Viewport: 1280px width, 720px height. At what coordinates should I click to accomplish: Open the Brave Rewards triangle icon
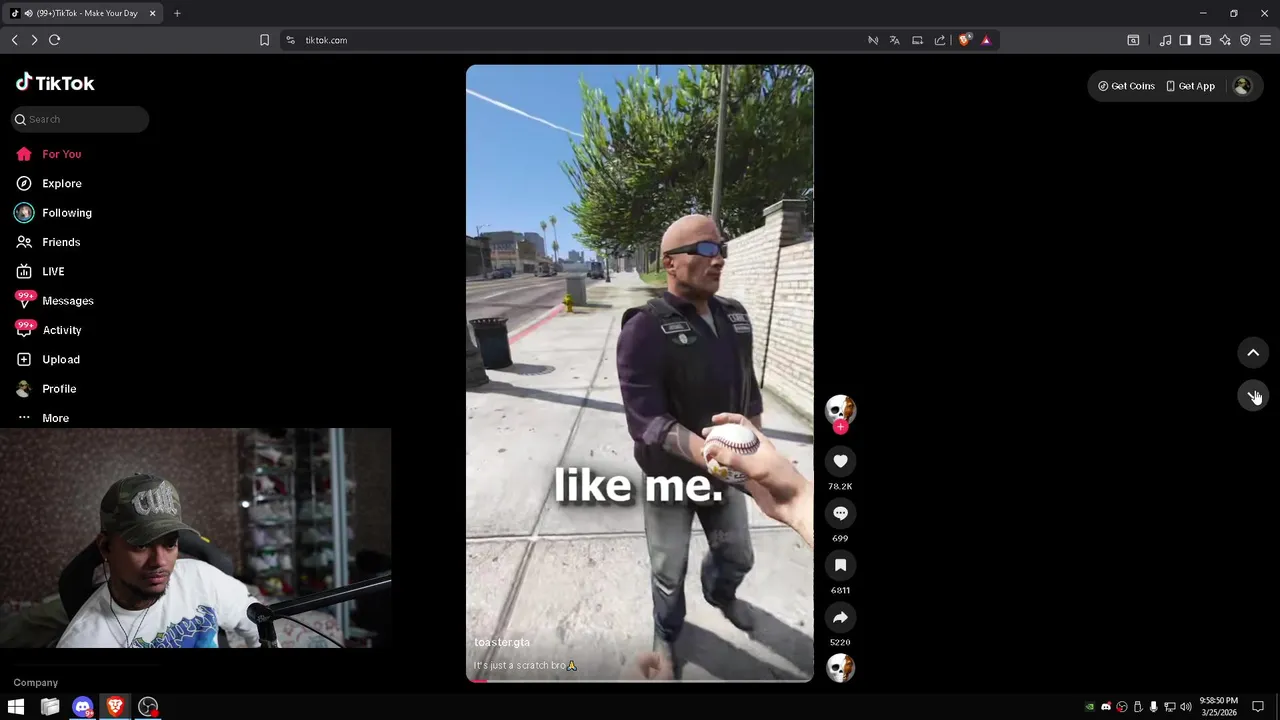click(986, 40)
